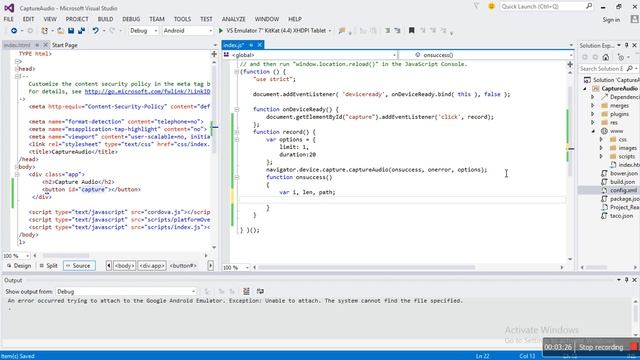Screen dimensions: 640x360
Task: Click the search magnifier in Solution Explorer
Action: tap(629, 69)
